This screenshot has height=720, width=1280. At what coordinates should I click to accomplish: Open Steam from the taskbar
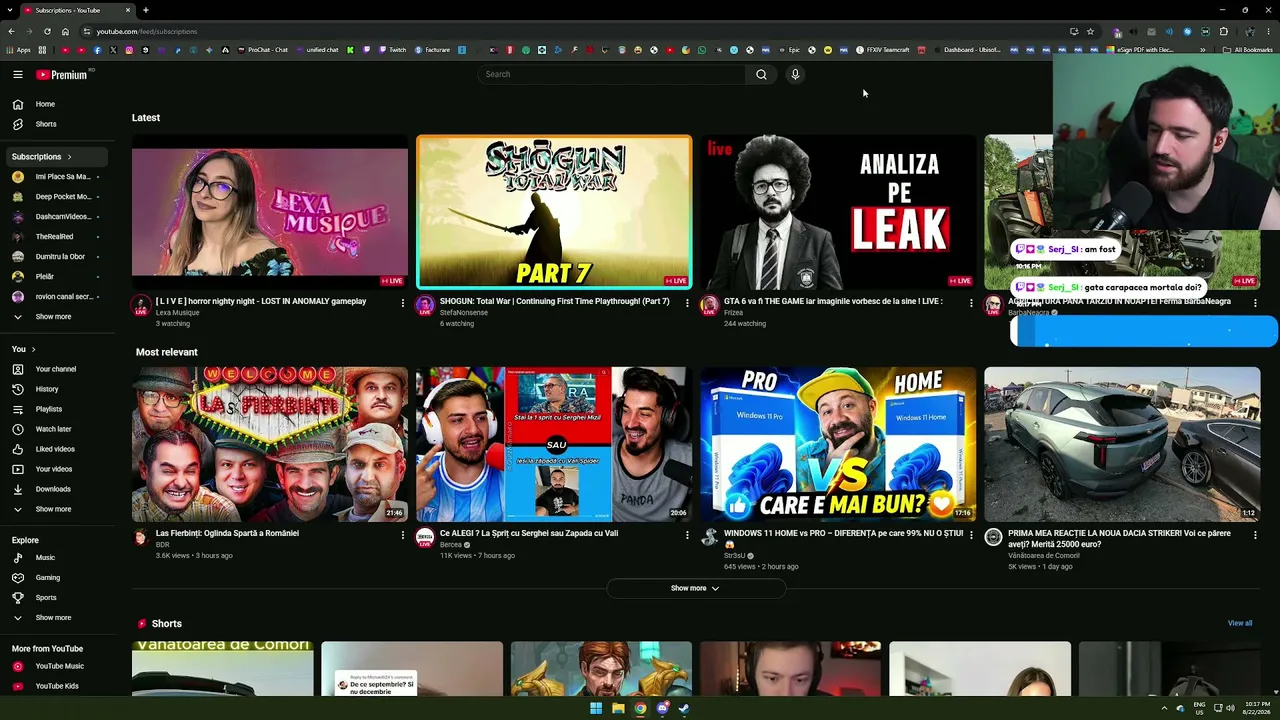click(x=684, y=708)
